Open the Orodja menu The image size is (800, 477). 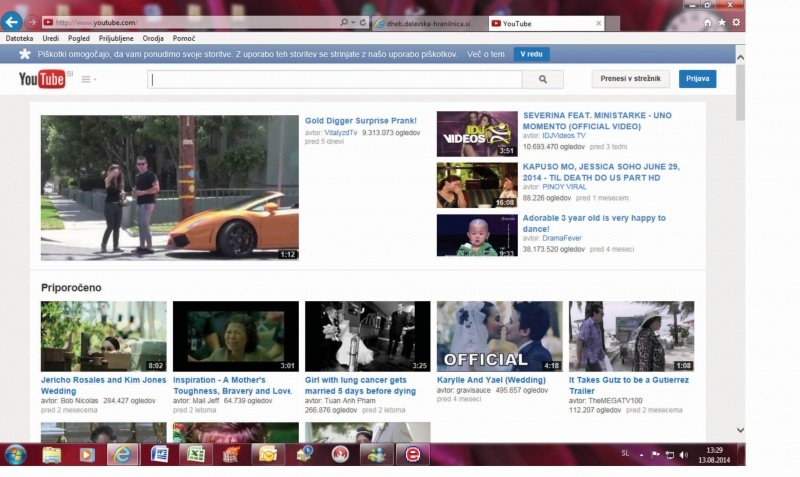coord(153,38)
